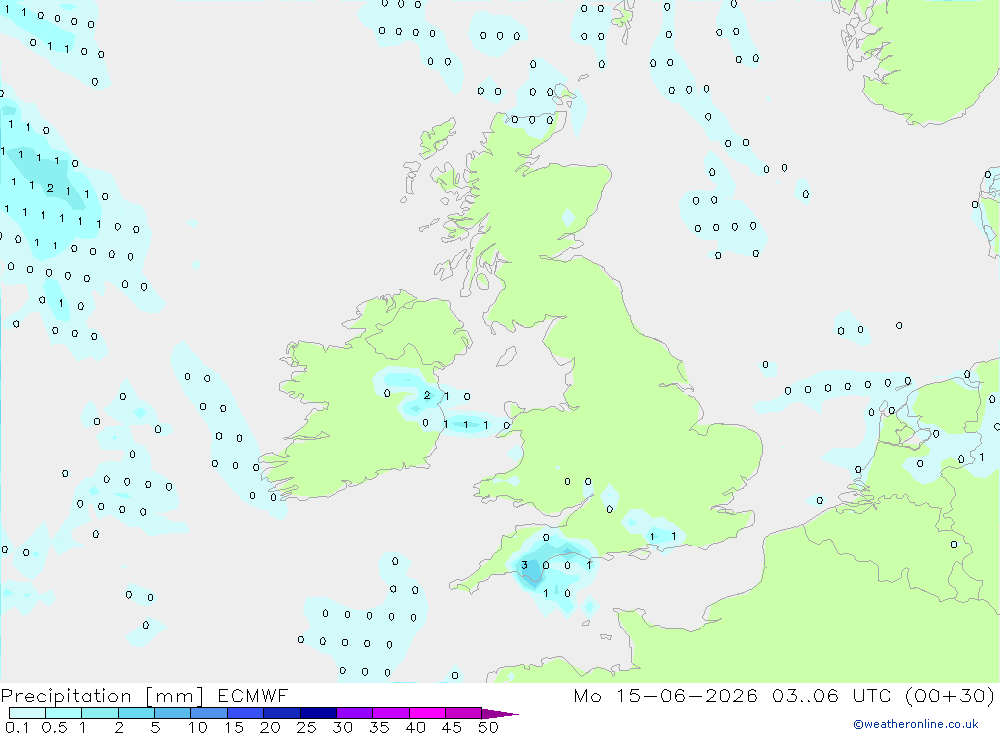Click the "[mm]" unit label
The height and width of the screenshot is (733, 1000).
click(x=174, y=696)
